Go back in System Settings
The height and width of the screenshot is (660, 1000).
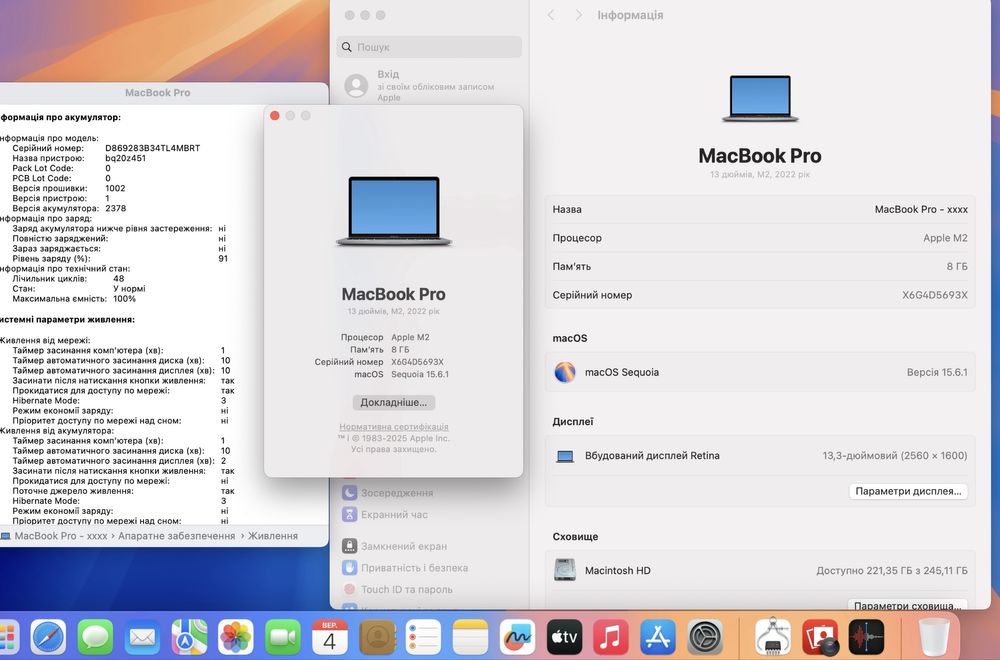coord(551,15)
